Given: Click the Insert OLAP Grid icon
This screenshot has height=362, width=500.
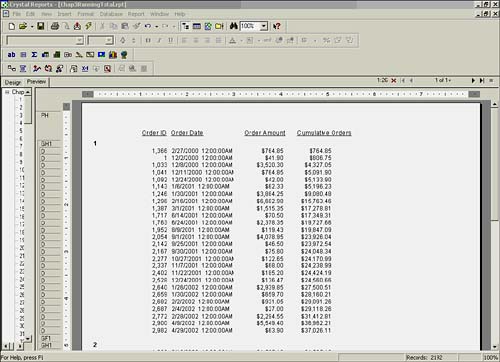Looking at the screenshot, I should click(x=57, y=55).
